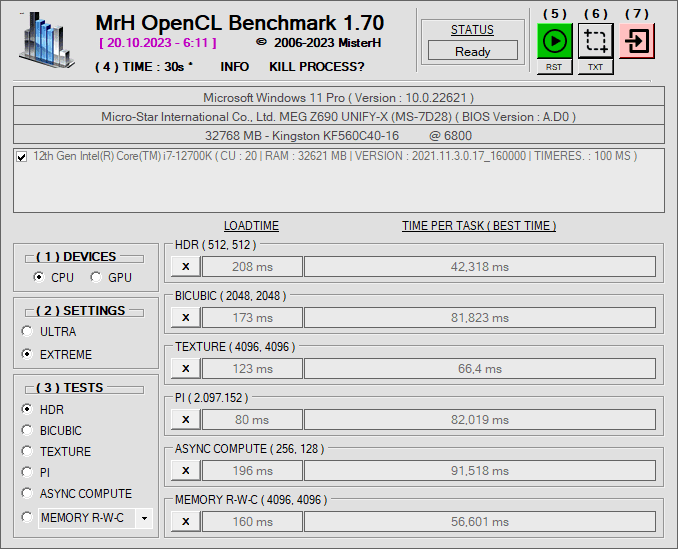678x549 pixels.
Task: Click the pink exit icon
Action: point(636,41)
